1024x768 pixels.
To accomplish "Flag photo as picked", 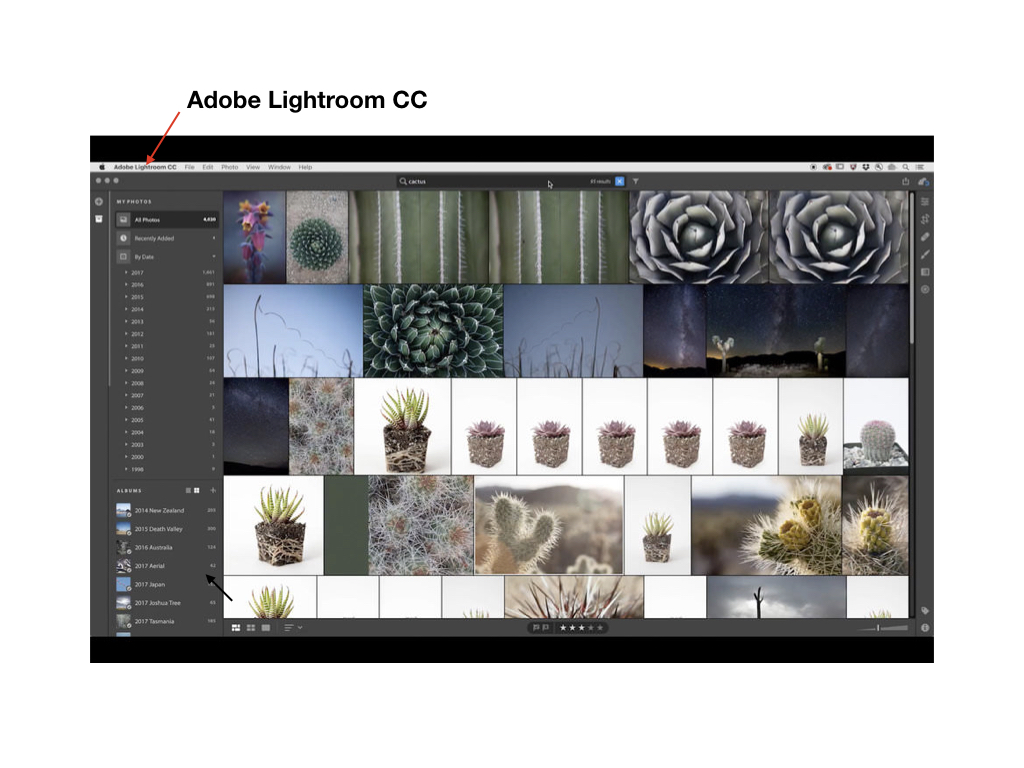I will click(x=536, y=628).
